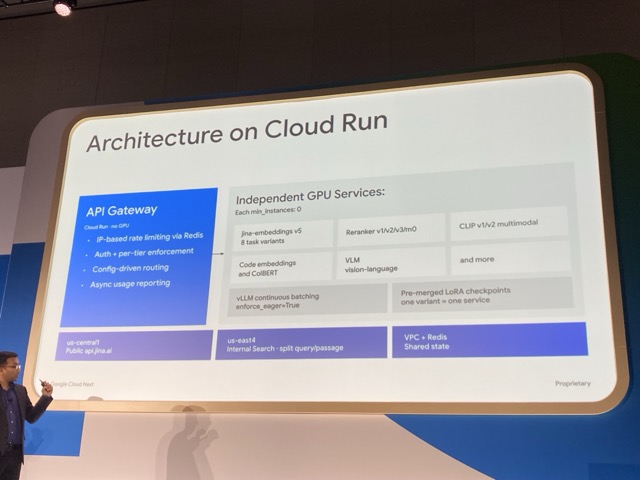Select the 'enforce_eager=True' line
This screenshot has height=480, width=640.
tap(268, 306)
